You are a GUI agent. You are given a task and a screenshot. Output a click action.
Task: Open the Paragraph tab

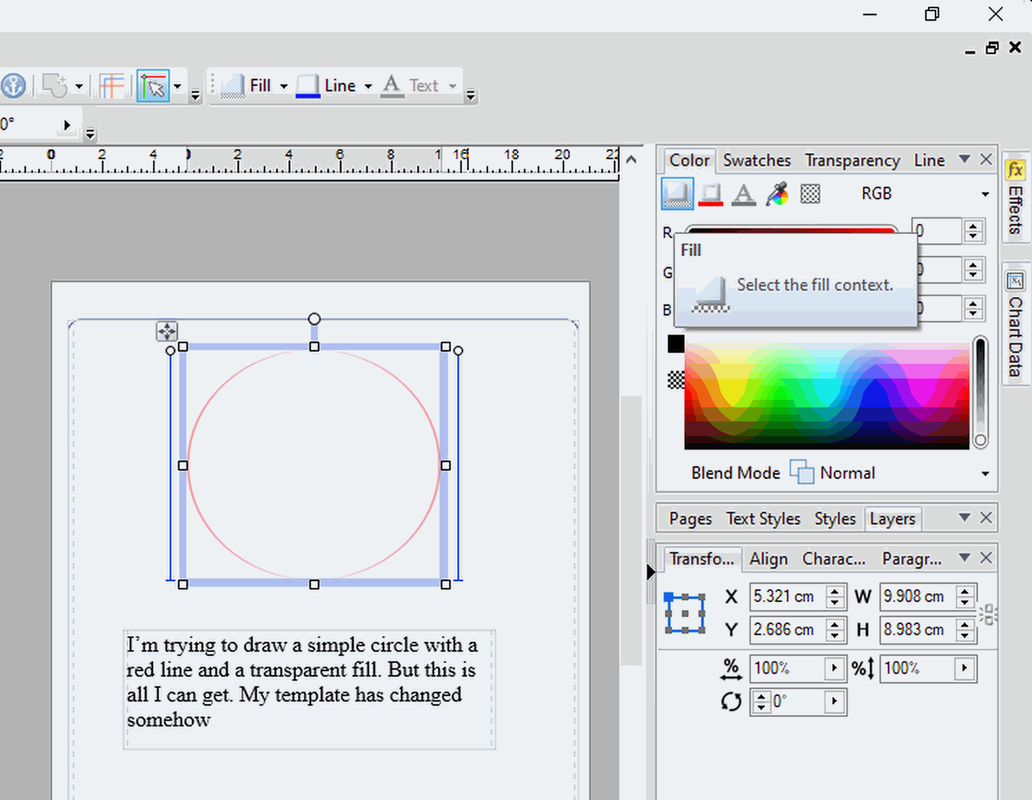coord(912,559)
